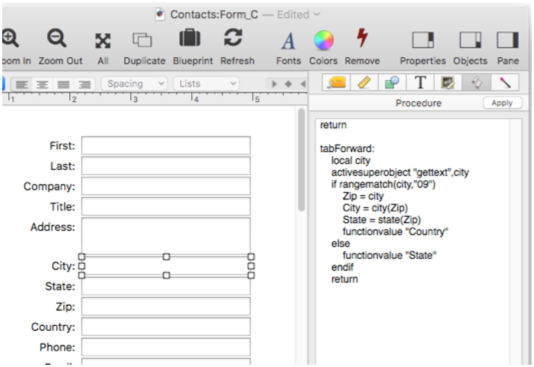
Task: Switch to the shapes appearance tab
Action: (392, 82)
